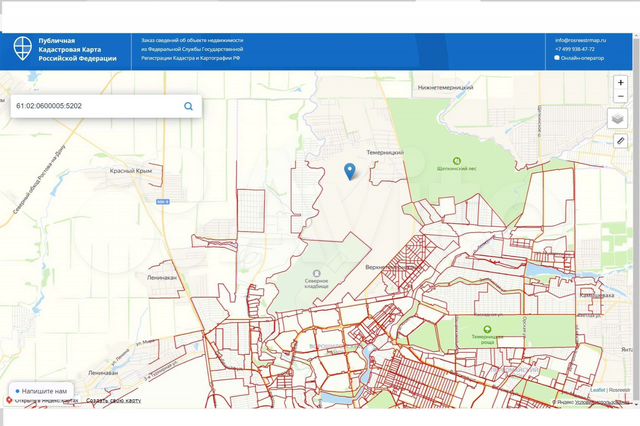Image resolution: width=640 pixels, height=426 pixels.
Task: Click the Создать свою карту link
Action: 113,400
